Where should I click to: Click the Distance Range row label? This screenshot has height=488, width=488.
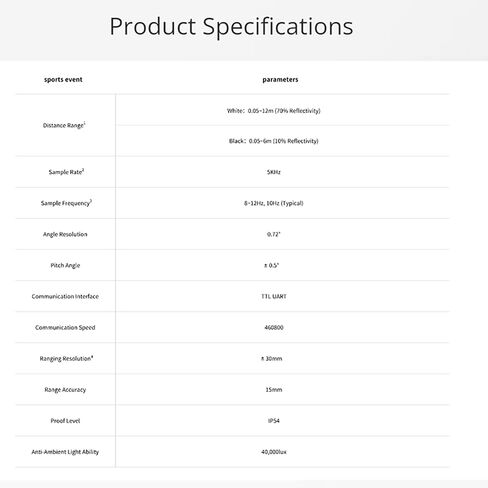pyautogui.click(x=64, y=125)
